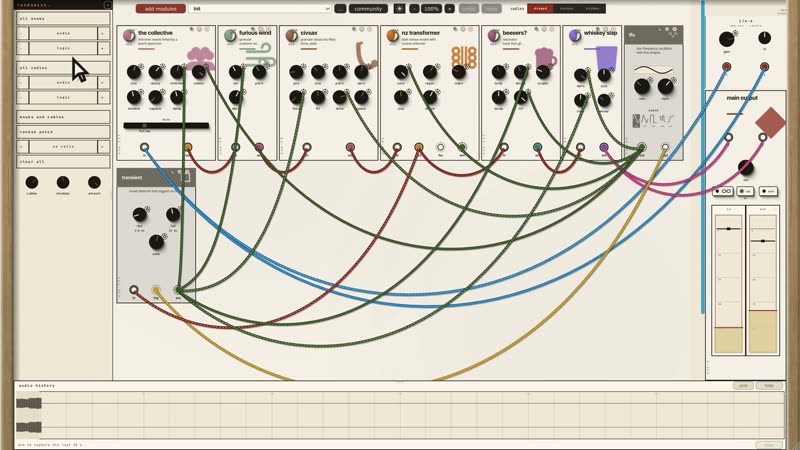Duplicate the collective module
This screenshot has height=450, width=800.
coord(192,30)
